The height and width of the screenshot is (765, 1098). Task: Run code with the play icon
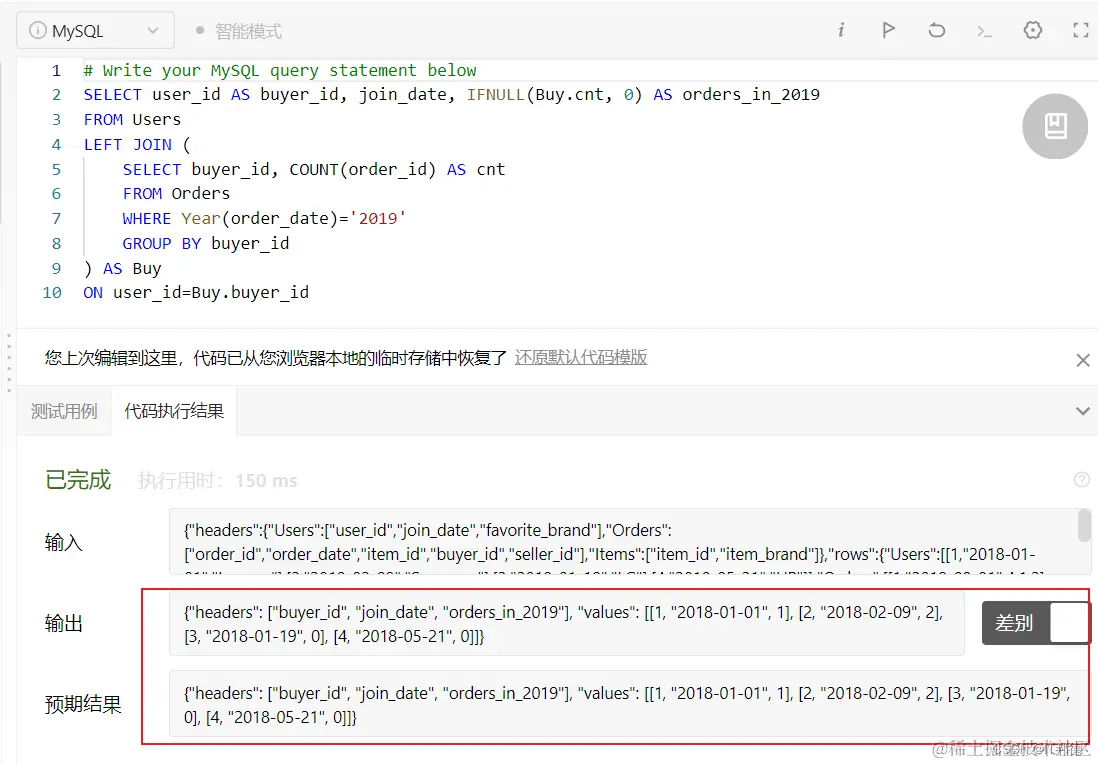889,30
